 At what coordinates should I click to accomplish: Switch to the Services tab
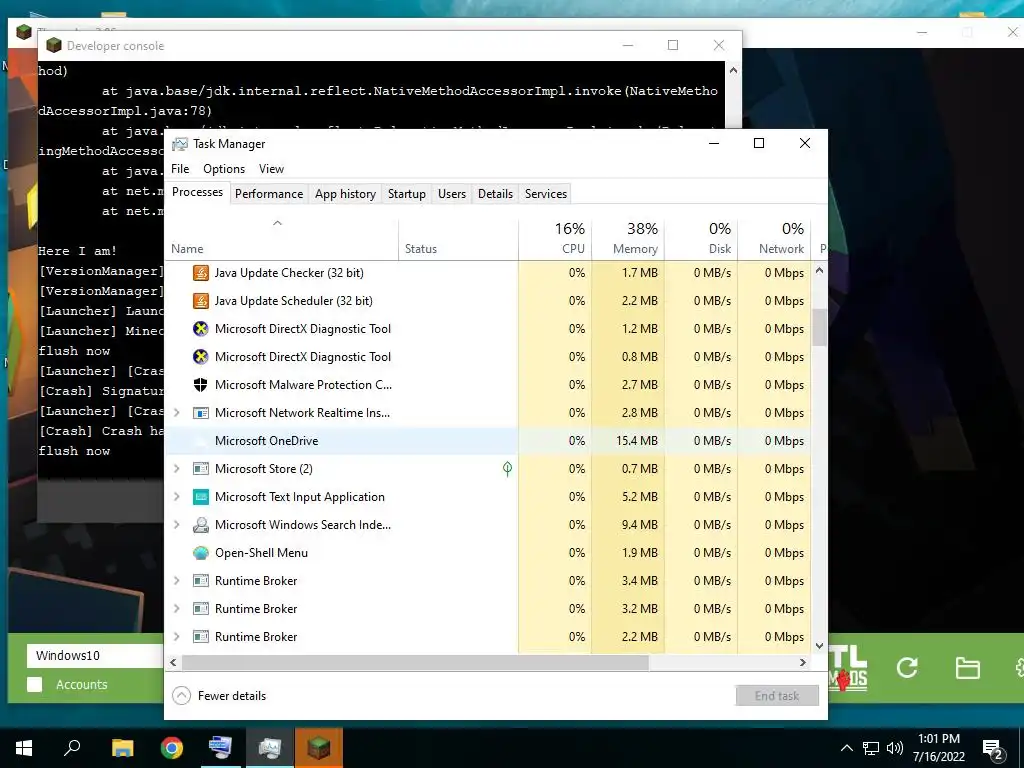[x=546, y=194]
